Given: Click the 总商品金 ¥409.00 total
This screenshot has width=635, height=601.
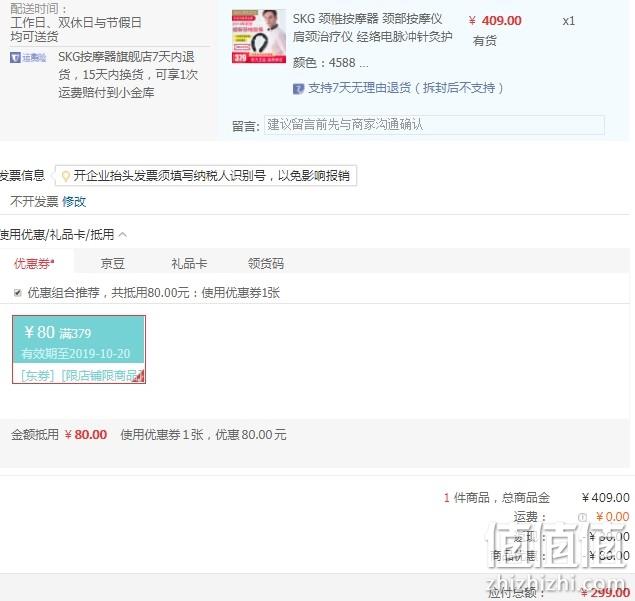Looking at the screenshot, I should point(605,497).
